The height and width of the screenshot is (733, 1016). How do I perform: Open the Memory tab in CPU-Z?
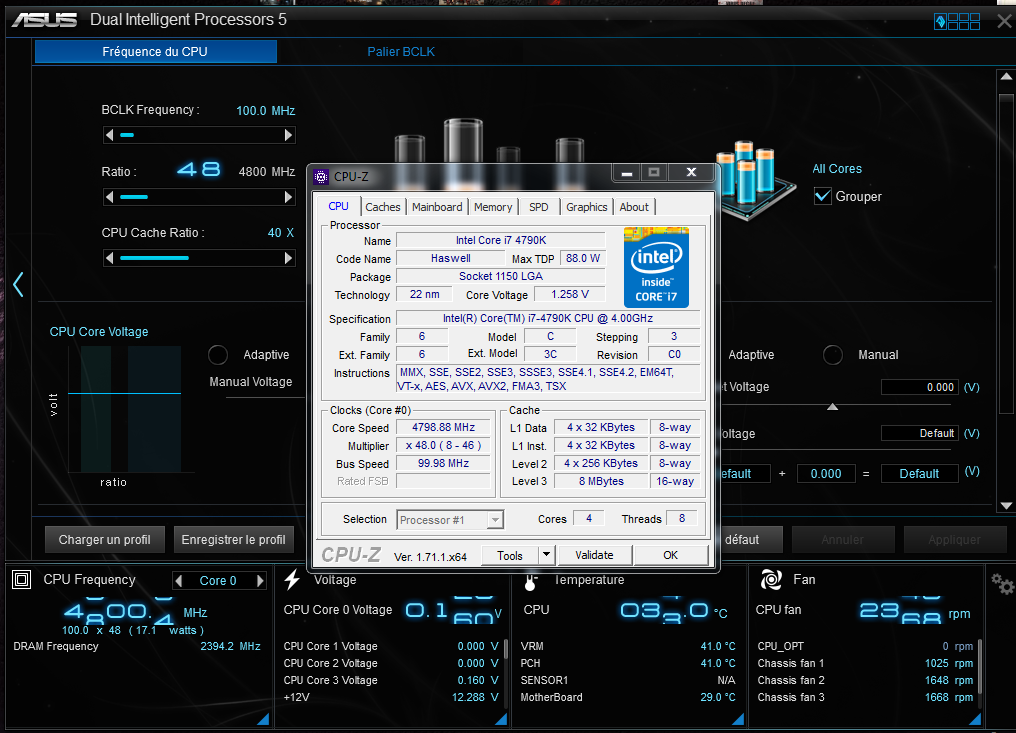[493, 207]
